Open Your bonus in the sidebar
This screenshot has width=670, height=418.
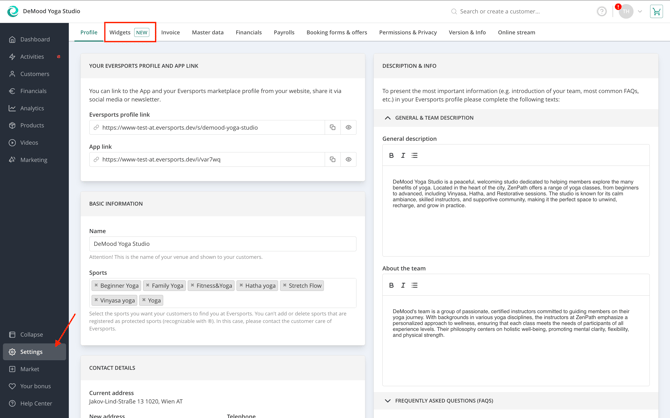[x=35, y=386]
